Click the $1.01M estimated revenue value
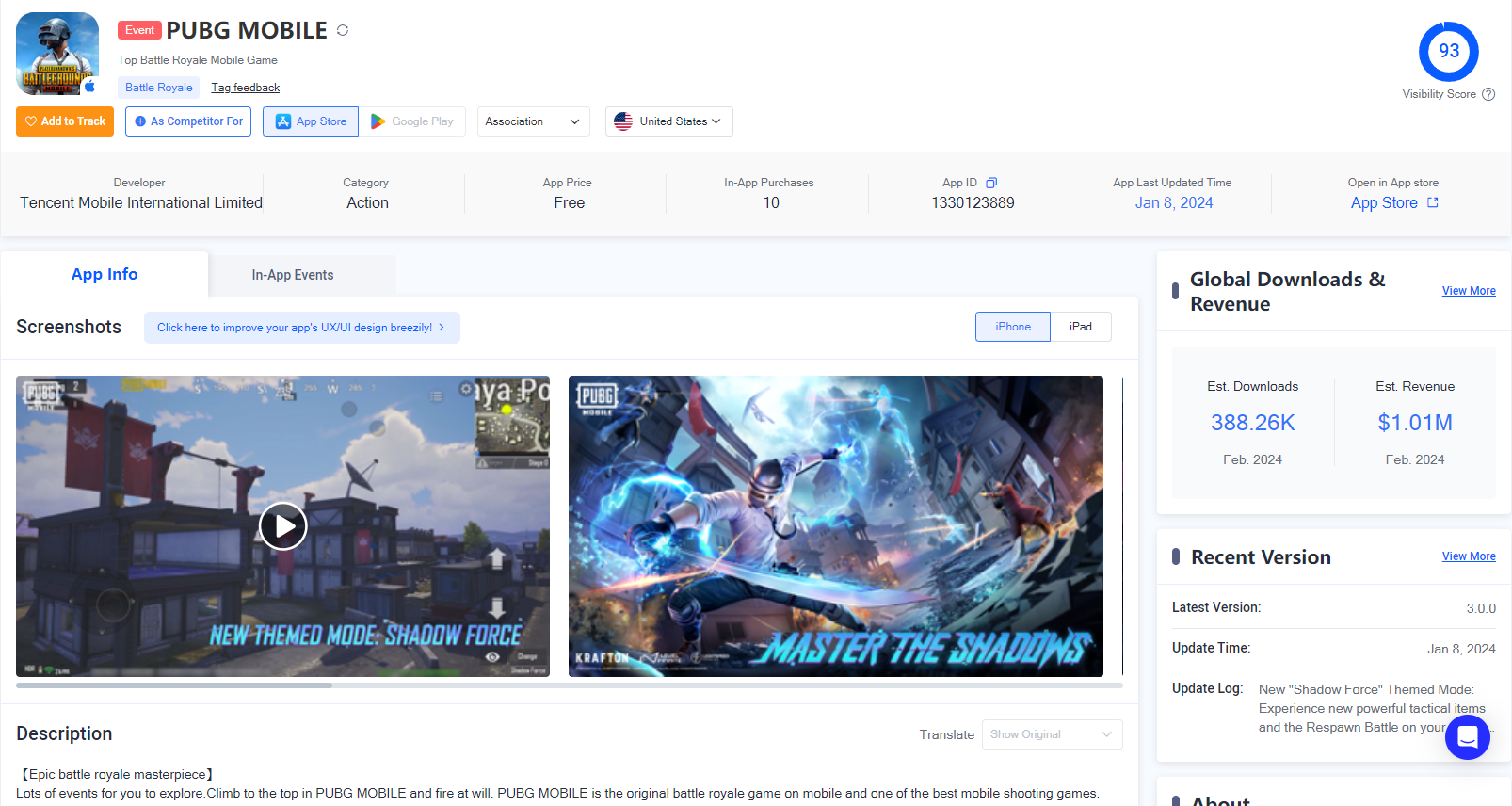The image size is (1512, 806). [x=1415, y=423]
